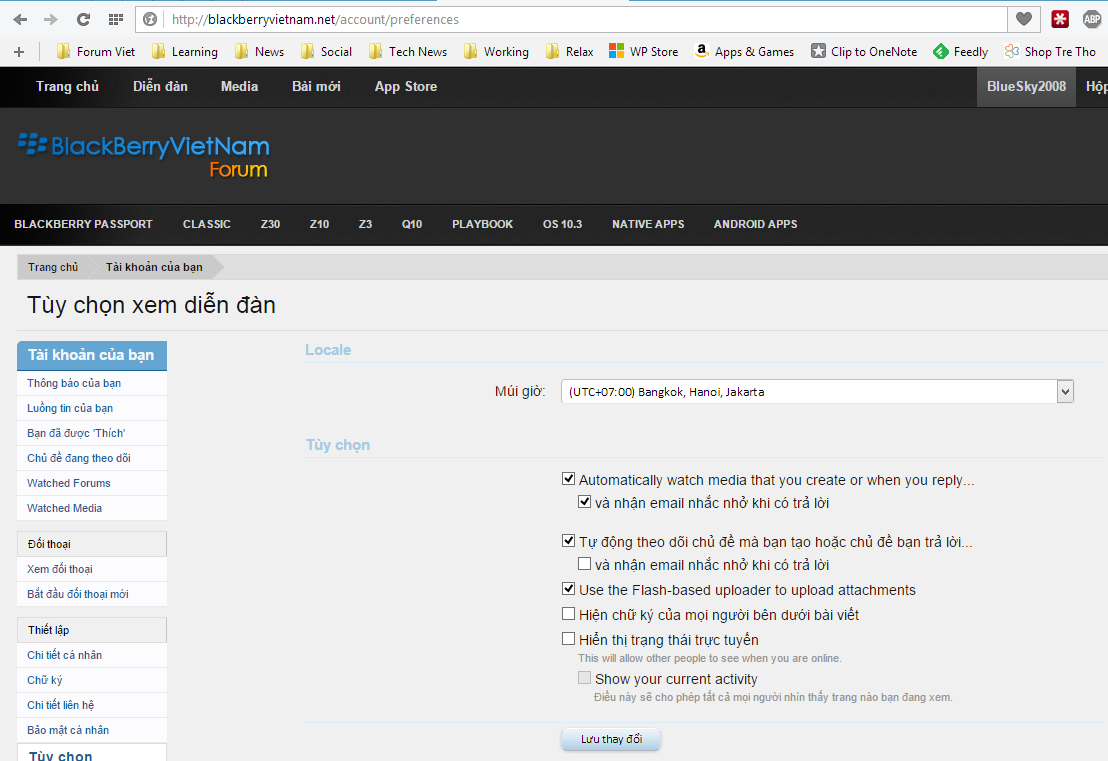Open the ABP Adblock Plus extension icon
Screen dimensions: 1108x761
click(x=1092, y=19)
